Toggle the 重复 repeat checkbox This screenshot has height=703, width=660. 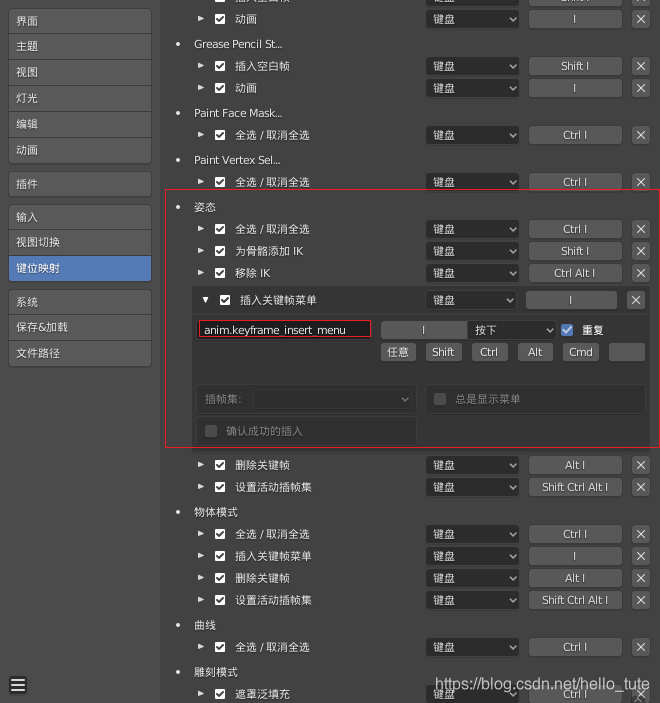click(x=567, y=330)
